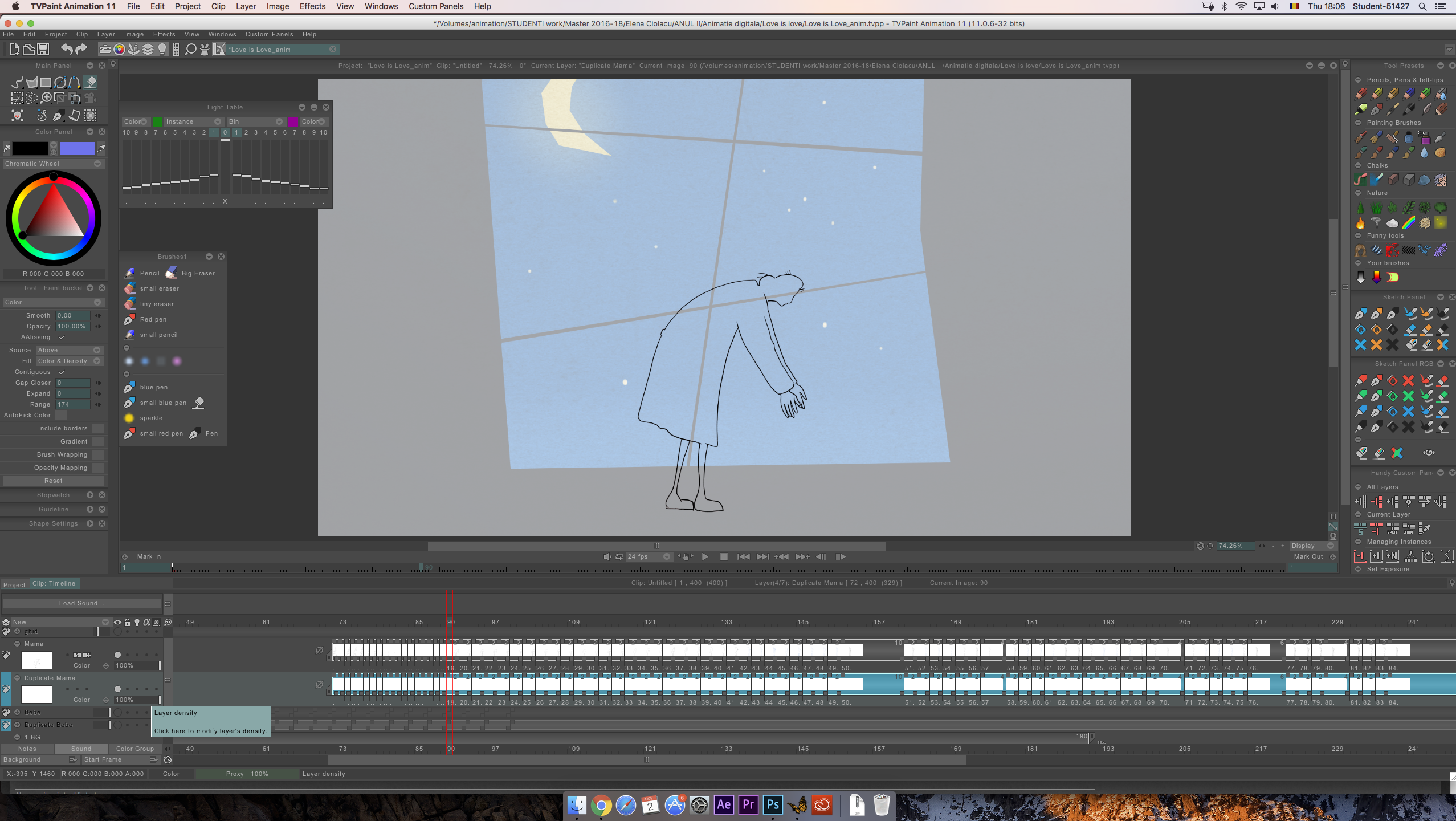The image size is (1456, 821).
Task: Click the black A-pen color swatch
Action: pos(30,149)
